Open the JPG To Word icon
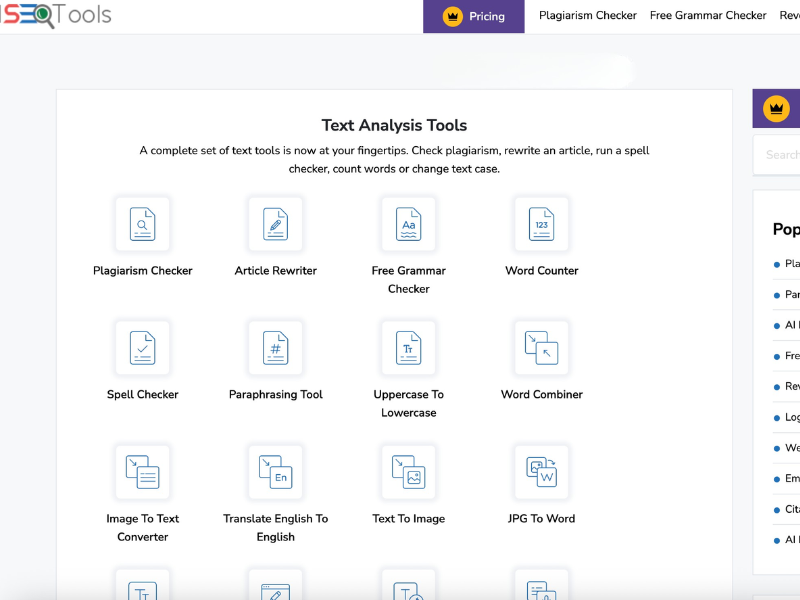The image size is (800, 600). pos(542,472)
